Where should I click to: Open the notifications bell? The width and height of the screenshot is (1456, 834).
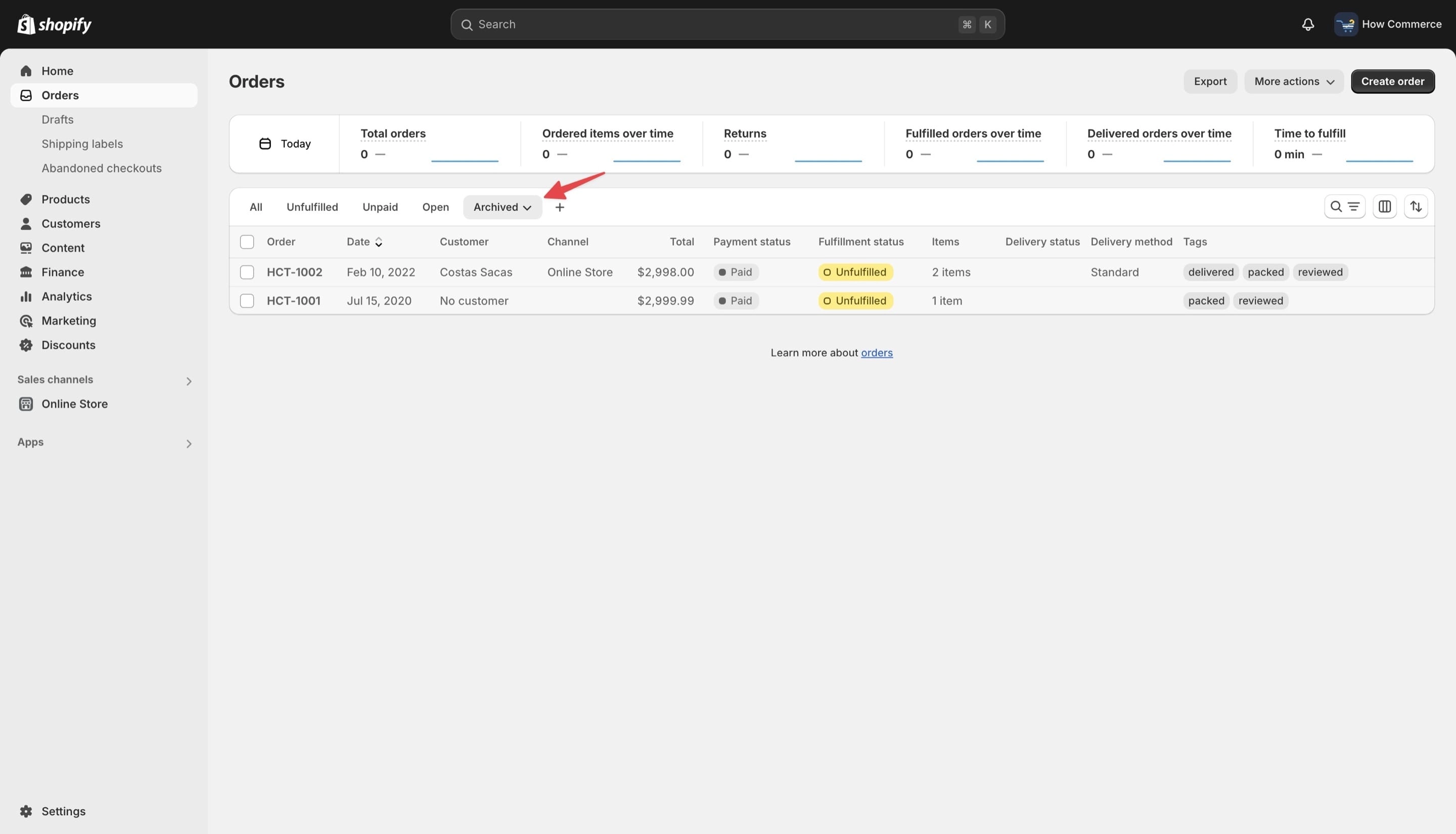1308,24
